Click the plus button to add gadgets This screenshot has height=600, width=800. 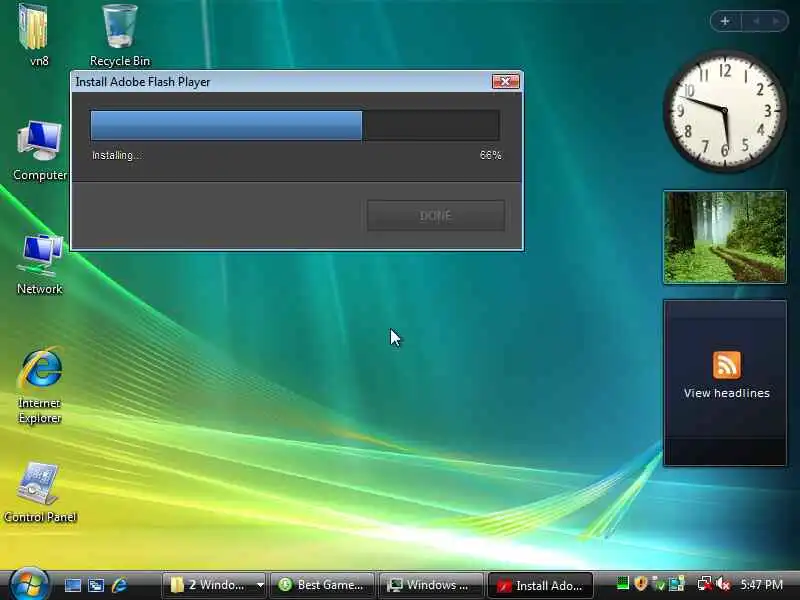pyautogui.click(x=725, y=21)
